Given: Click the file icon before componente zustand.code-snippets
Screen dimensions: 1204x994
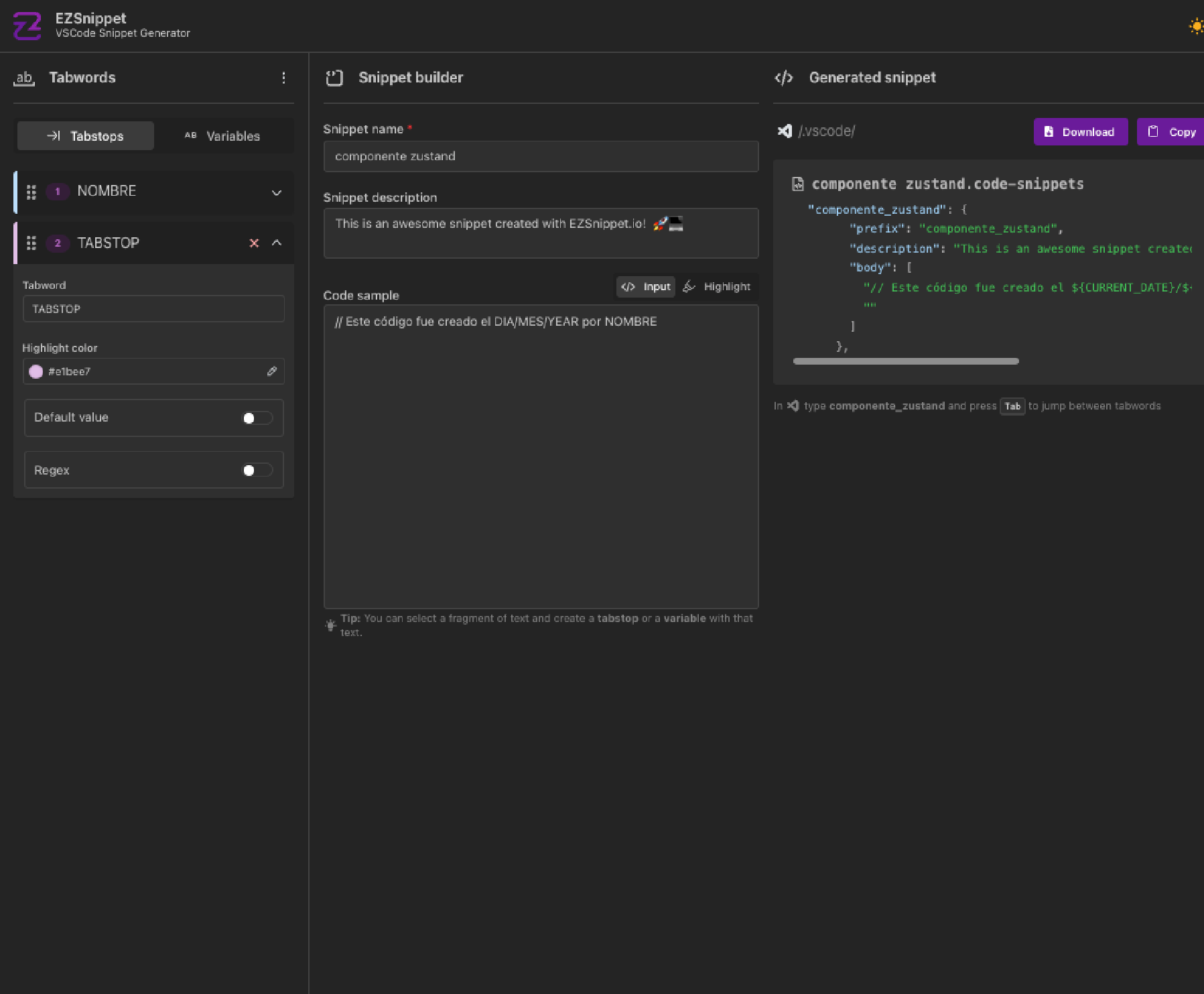Looking at the screenshot, I should (x=797, y=184).
